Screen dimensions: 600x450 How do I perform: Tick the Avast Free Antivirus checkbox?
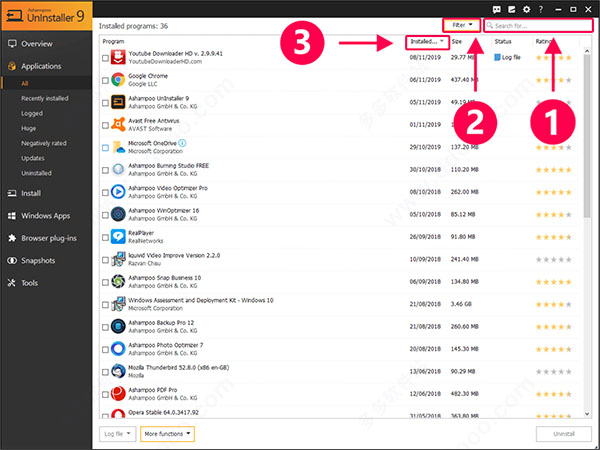point(105,125)
